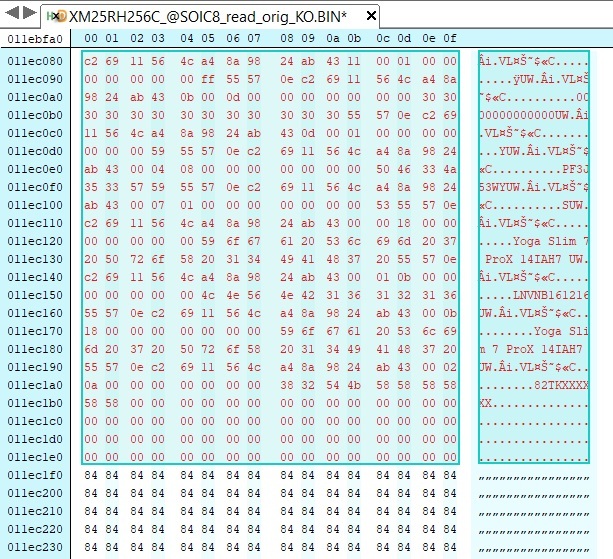Image resolution: width=613 pixels, height=559 pixels.
Task: Click decoded text 'ProX 14IAH7 UW.' in row 011ec130
Action: pyautogui.click(x=536, y=259)
